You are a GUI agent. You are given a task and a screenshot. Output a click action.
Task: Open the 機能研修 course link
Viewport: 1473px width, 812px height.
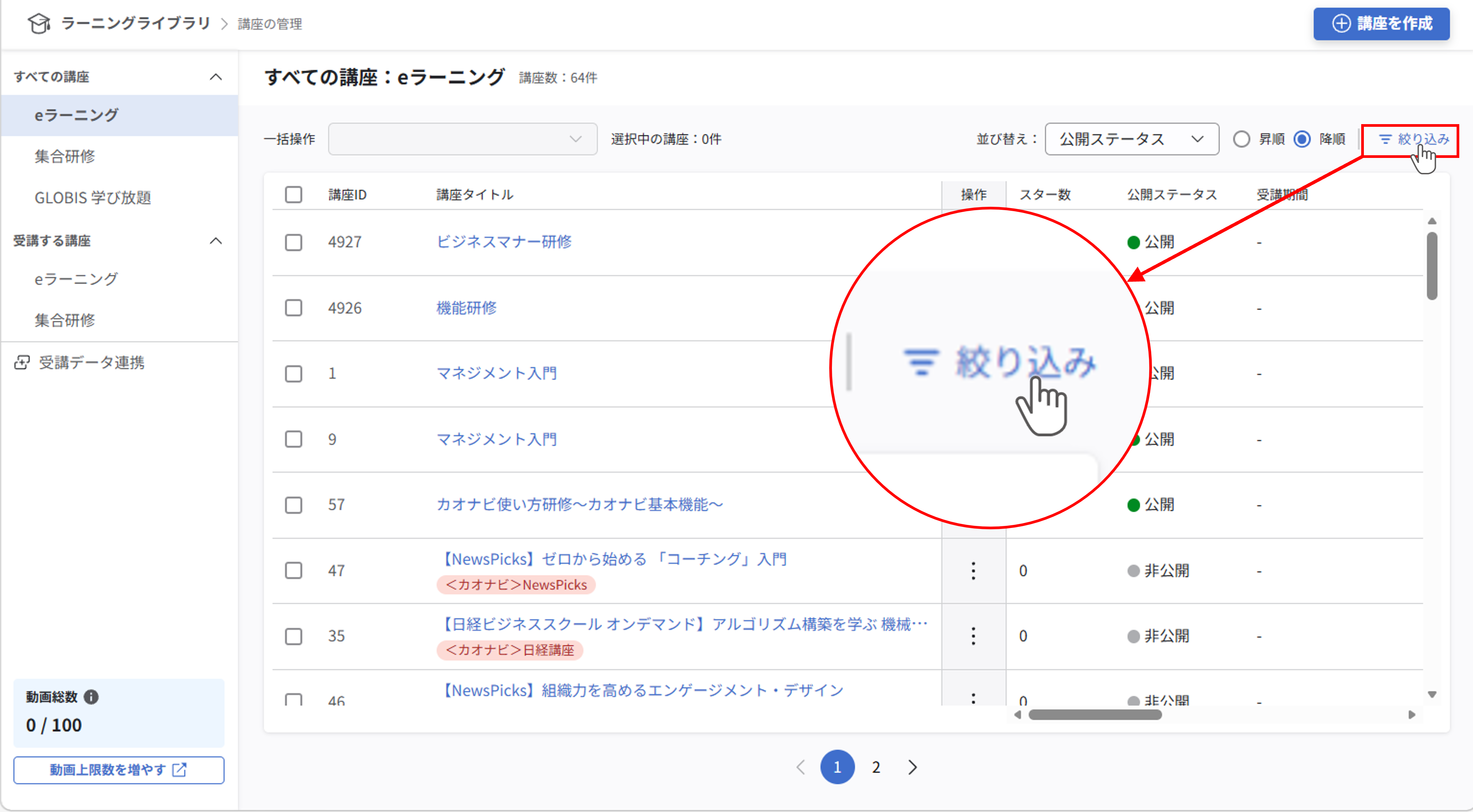466,308
